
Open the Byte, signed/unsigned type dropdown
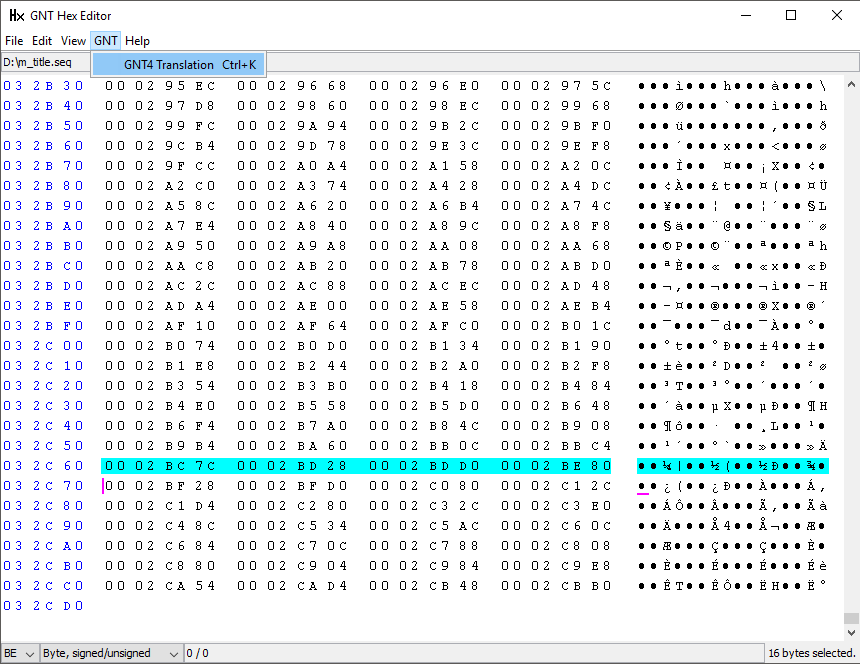tap(110, 653)
